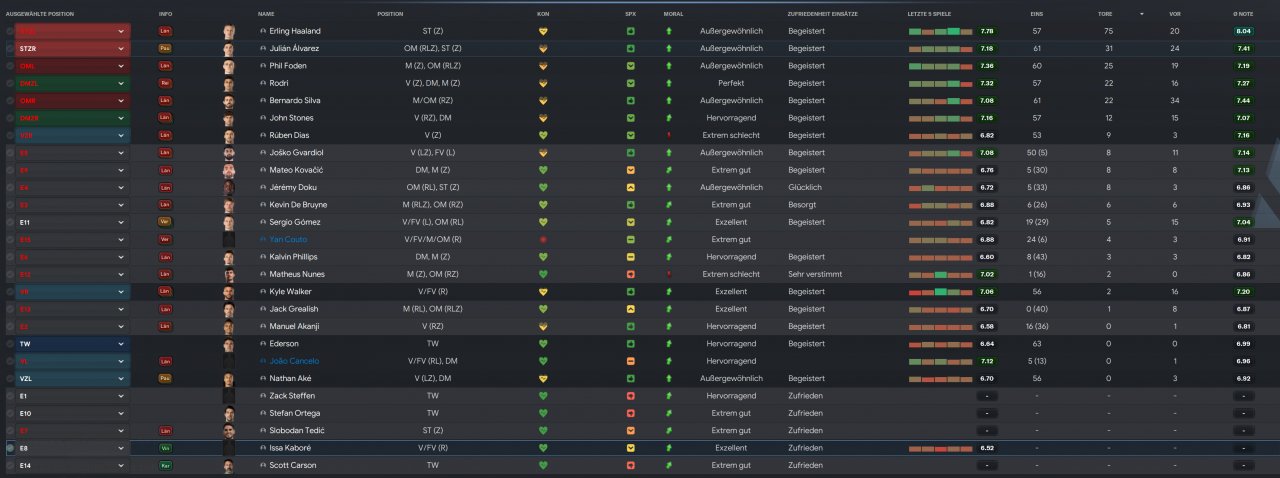Open the E11 position dropdown for Sergio Gómez

pyautogui.click(x=122, y=222)
